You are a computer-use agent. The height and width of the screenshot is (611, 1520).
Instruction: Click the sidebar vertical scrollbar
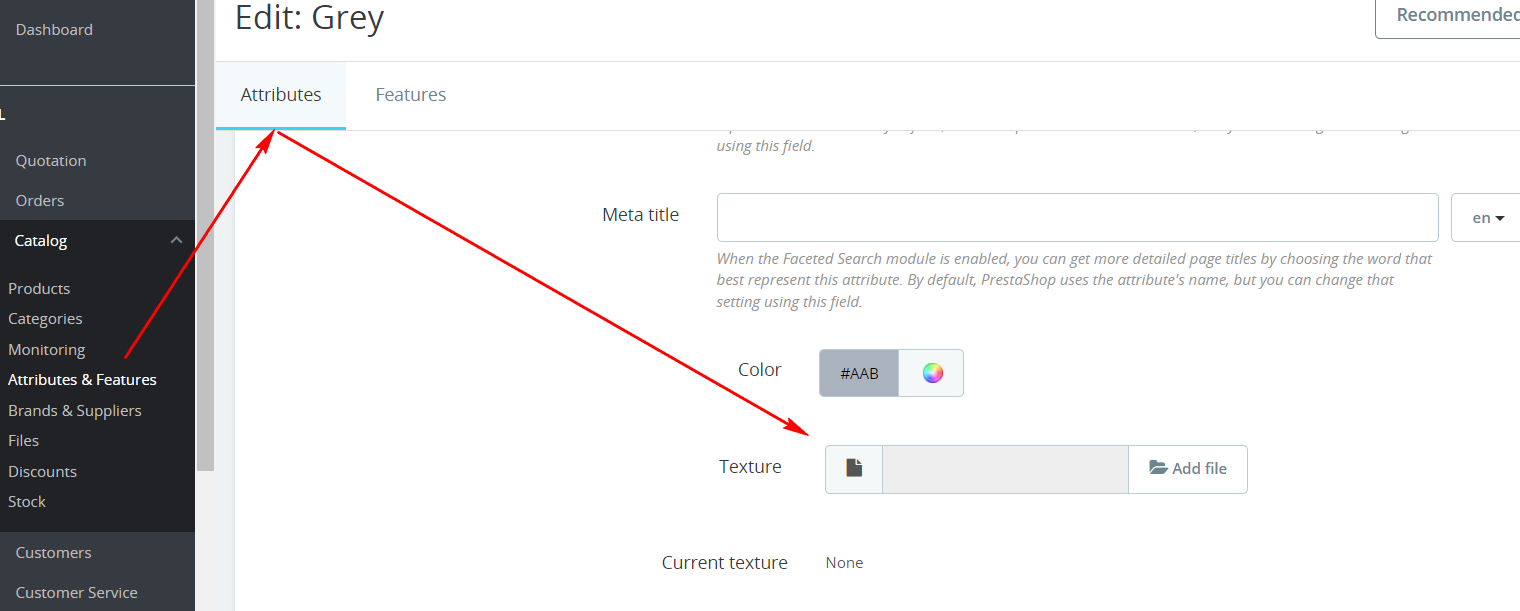pyautogui.click(x=205, y=235)
